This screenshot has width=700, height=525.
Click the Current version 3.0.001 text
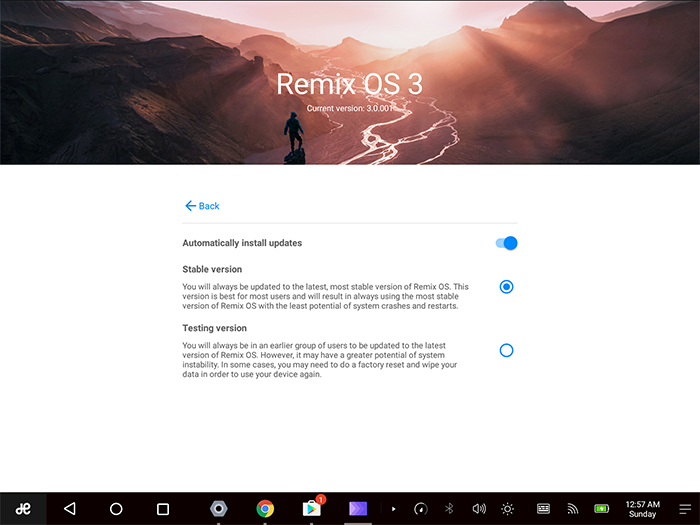click(350, 108)
